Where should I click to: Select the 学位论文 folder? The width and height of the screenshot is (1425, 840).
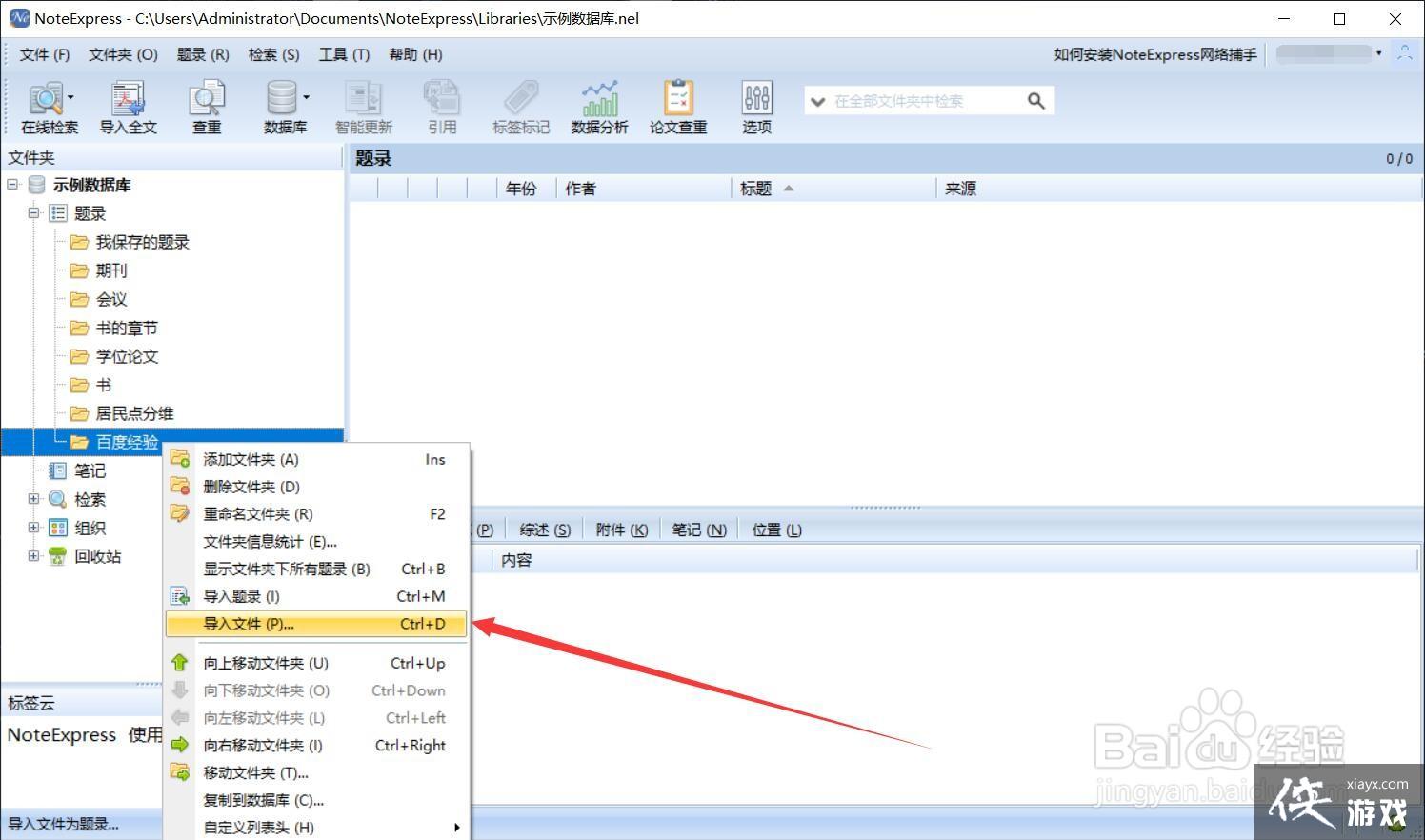[x=126, y=356]
